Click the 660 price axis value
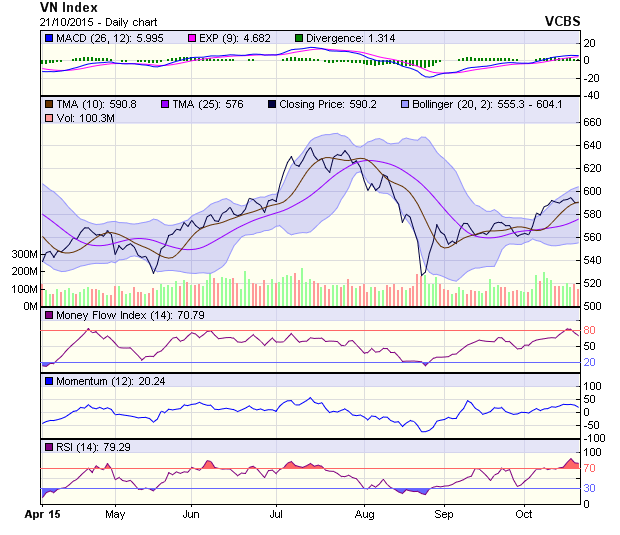The image size is (620, 535). click(x=594, y=122)
